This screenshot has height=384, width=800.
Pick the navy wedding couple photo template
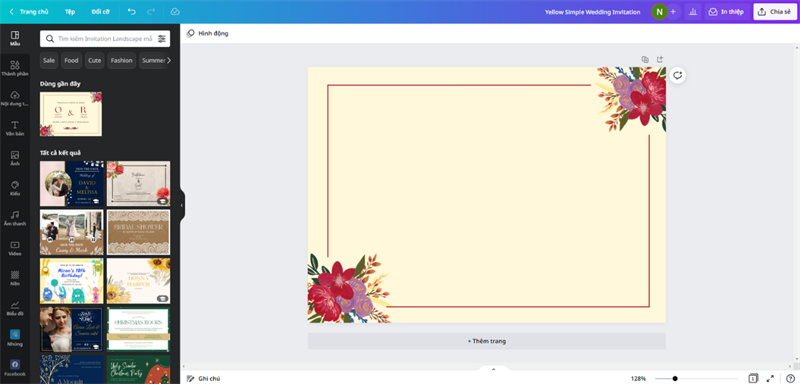pos(72,329)
